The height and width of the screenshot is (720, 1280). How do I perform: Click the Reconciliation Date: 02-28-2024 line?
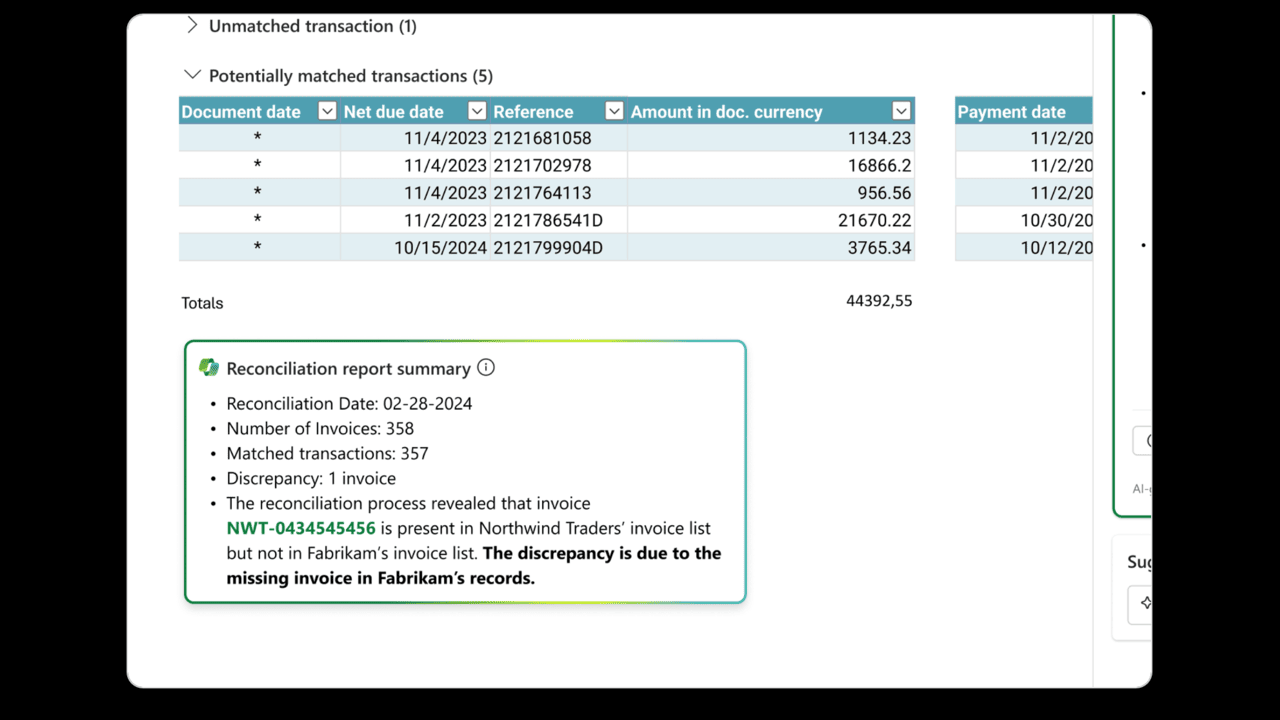point(349,404)
